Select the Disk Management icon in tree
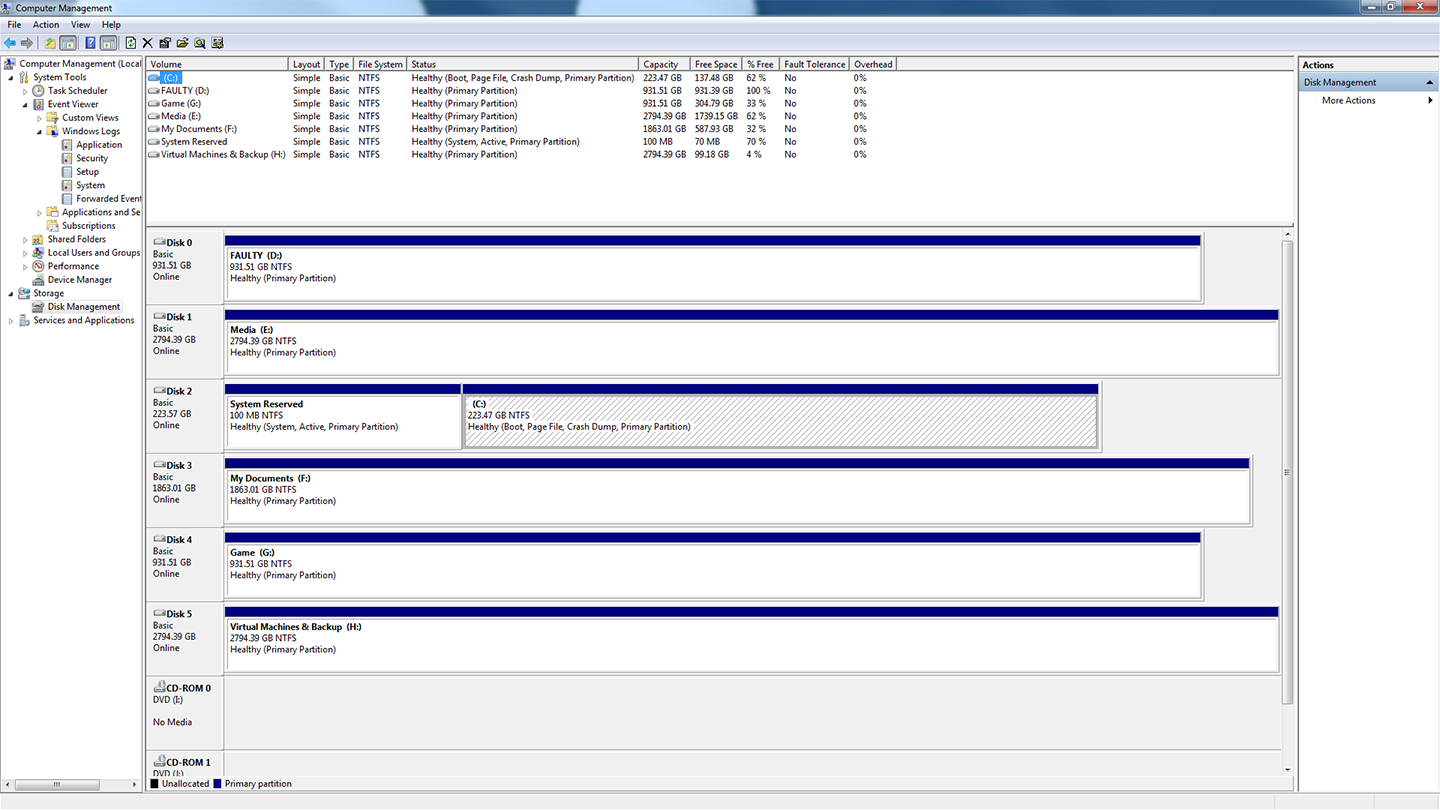The image size is (1440, 810). tap(39, 307)
